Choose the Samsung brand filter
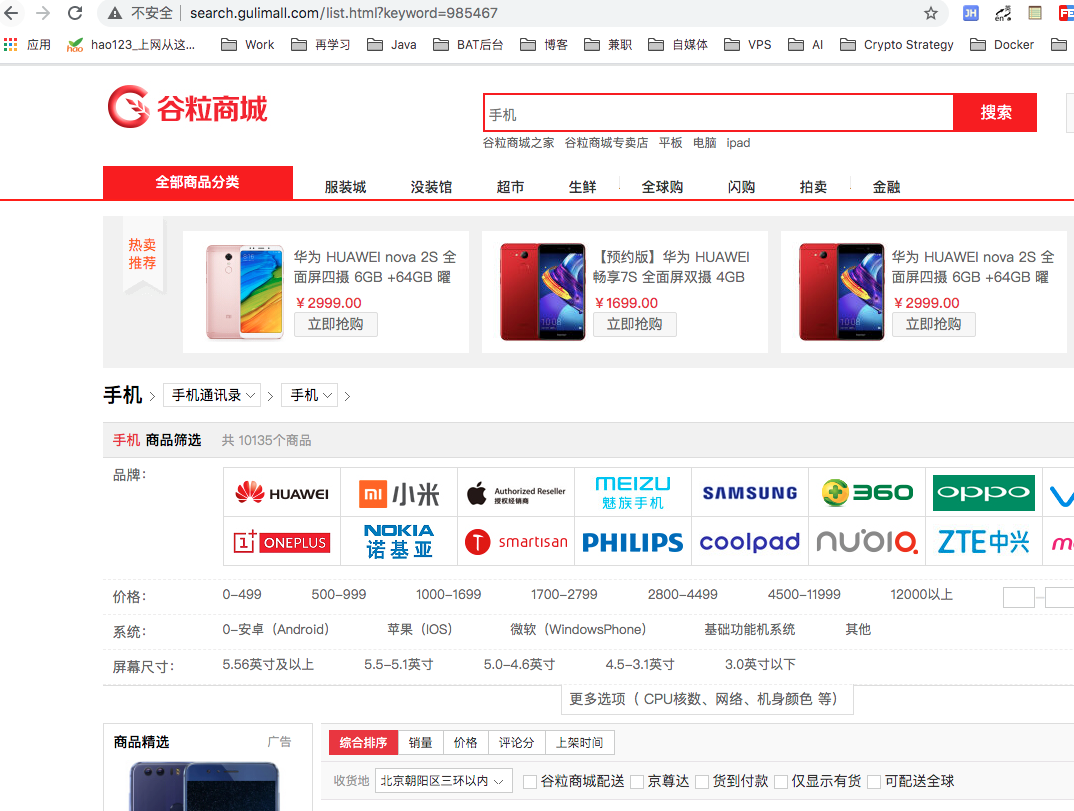Viewport: 1074px width, 811px height. click(749, 493)
